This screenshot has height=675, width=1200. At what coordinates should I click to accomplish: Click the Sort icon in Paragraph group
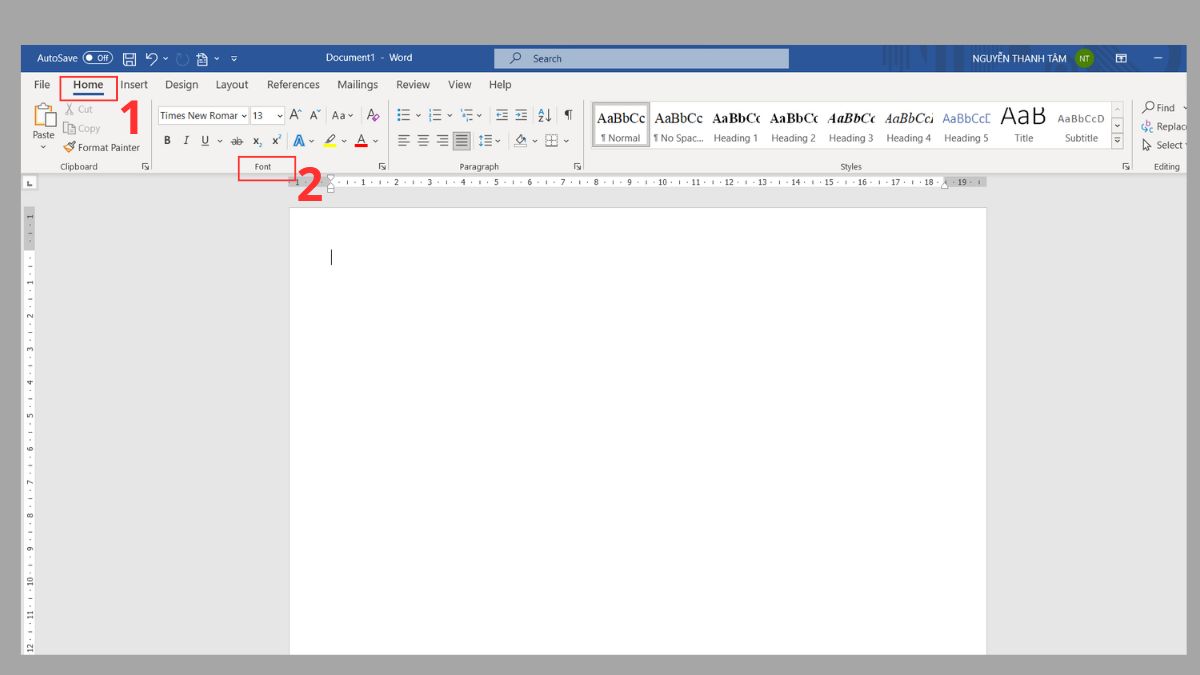click(543, 115)
